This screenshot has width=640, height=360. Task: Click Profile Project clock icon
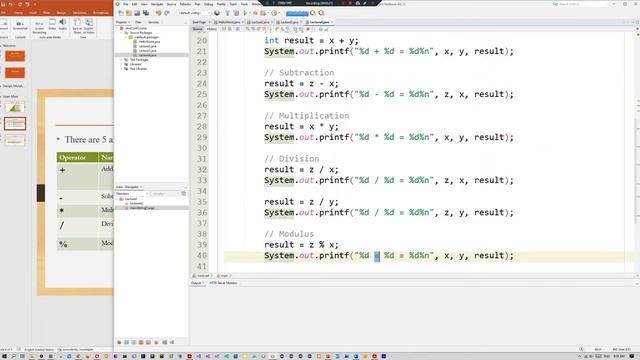pyautogui.click(x=274, y=13)
